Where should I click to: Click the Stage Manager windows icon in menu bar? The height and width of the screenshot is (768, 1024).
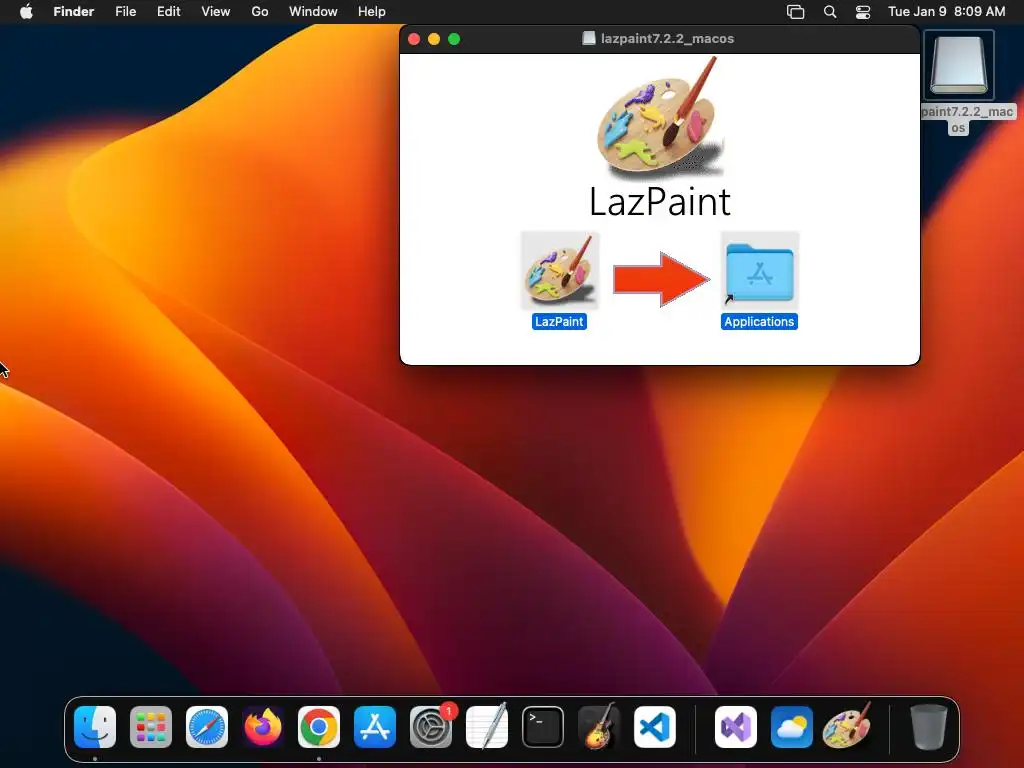[795, 12]
